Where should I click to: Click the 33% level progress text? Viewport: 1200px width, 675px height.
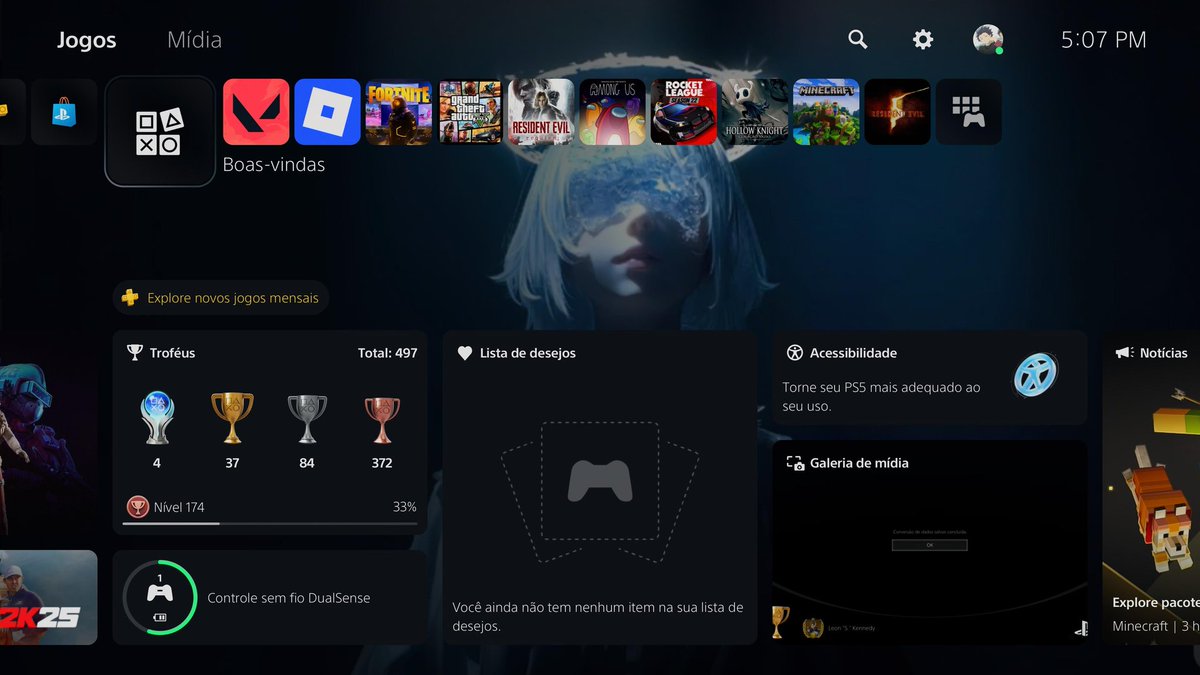(x=404, y=507)
